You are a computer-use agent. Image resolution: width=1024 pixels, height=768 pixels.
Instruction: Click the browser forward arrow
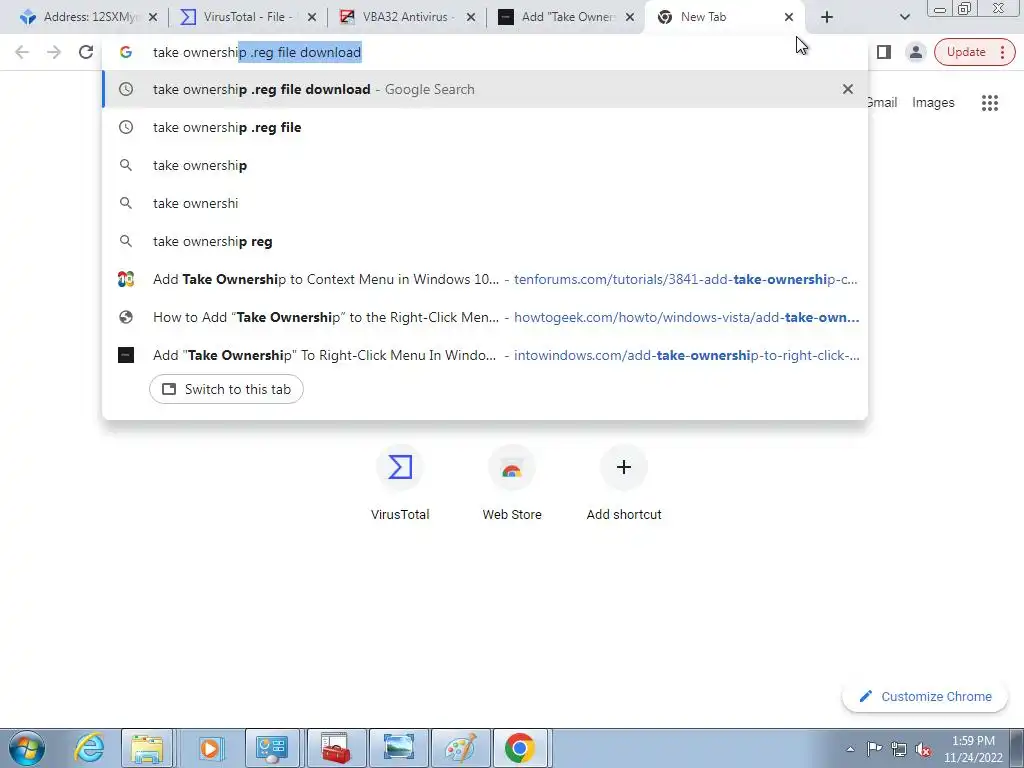[x=54, y=52]
